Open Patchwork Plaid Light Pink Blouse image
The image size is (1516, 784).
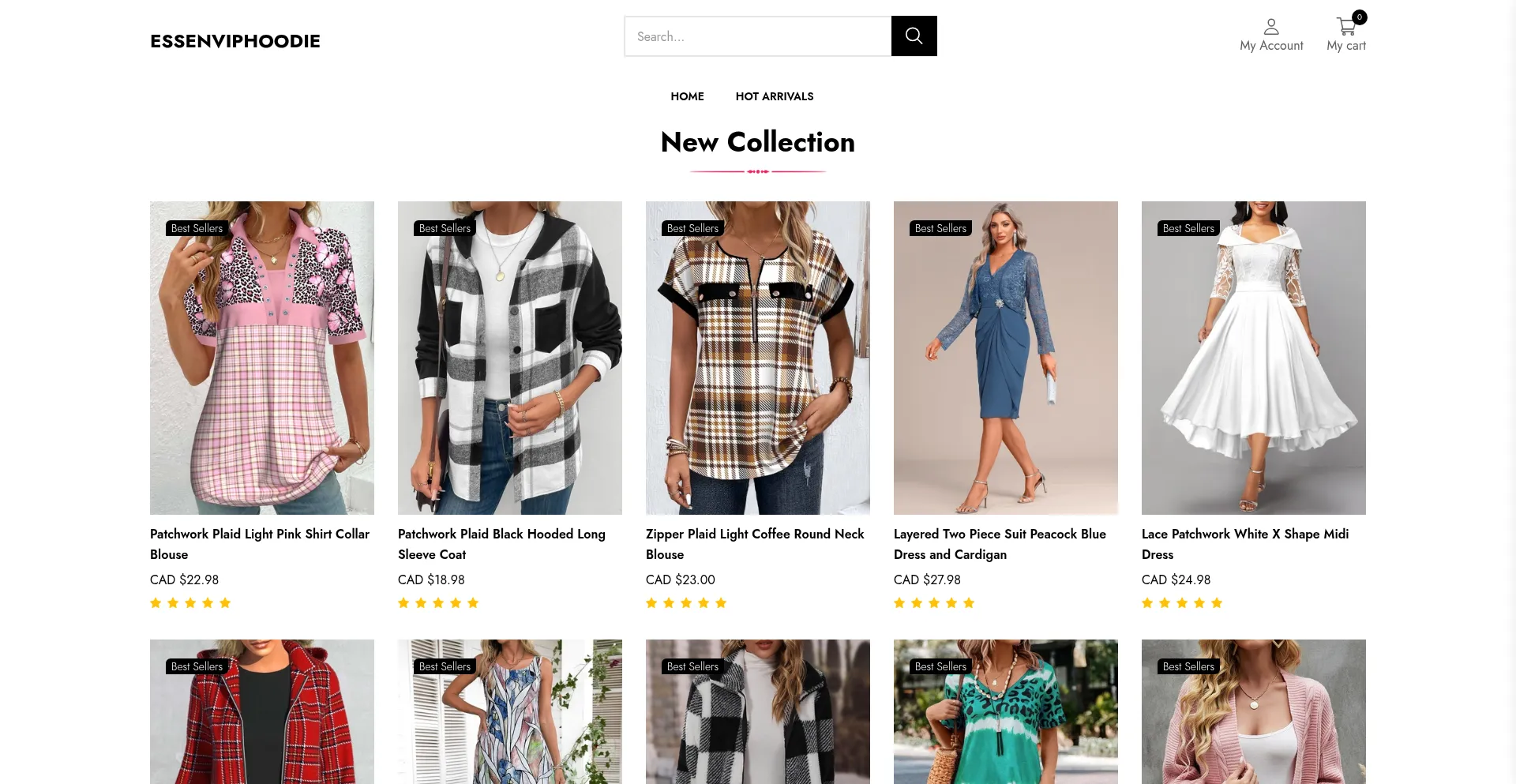tap(262, 358)
